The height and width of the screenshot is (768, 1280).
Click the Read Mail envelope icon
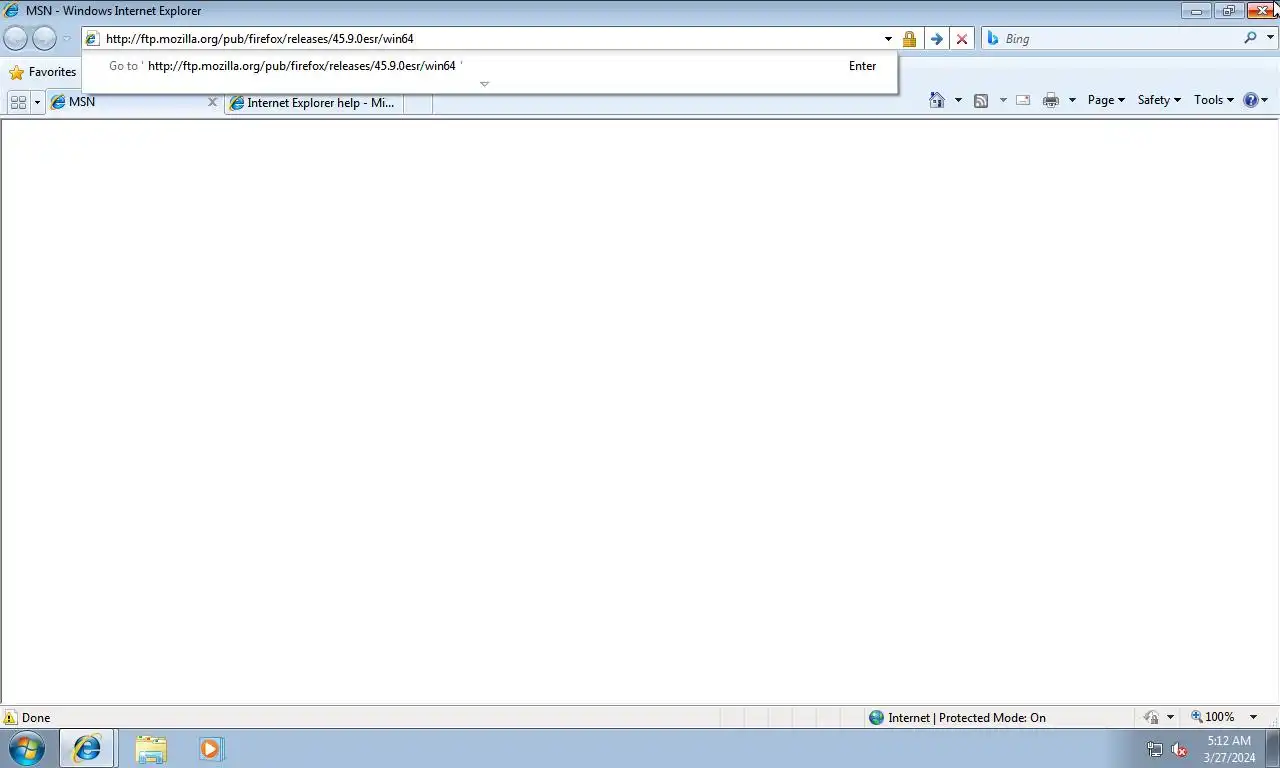tap(1023, 100)
